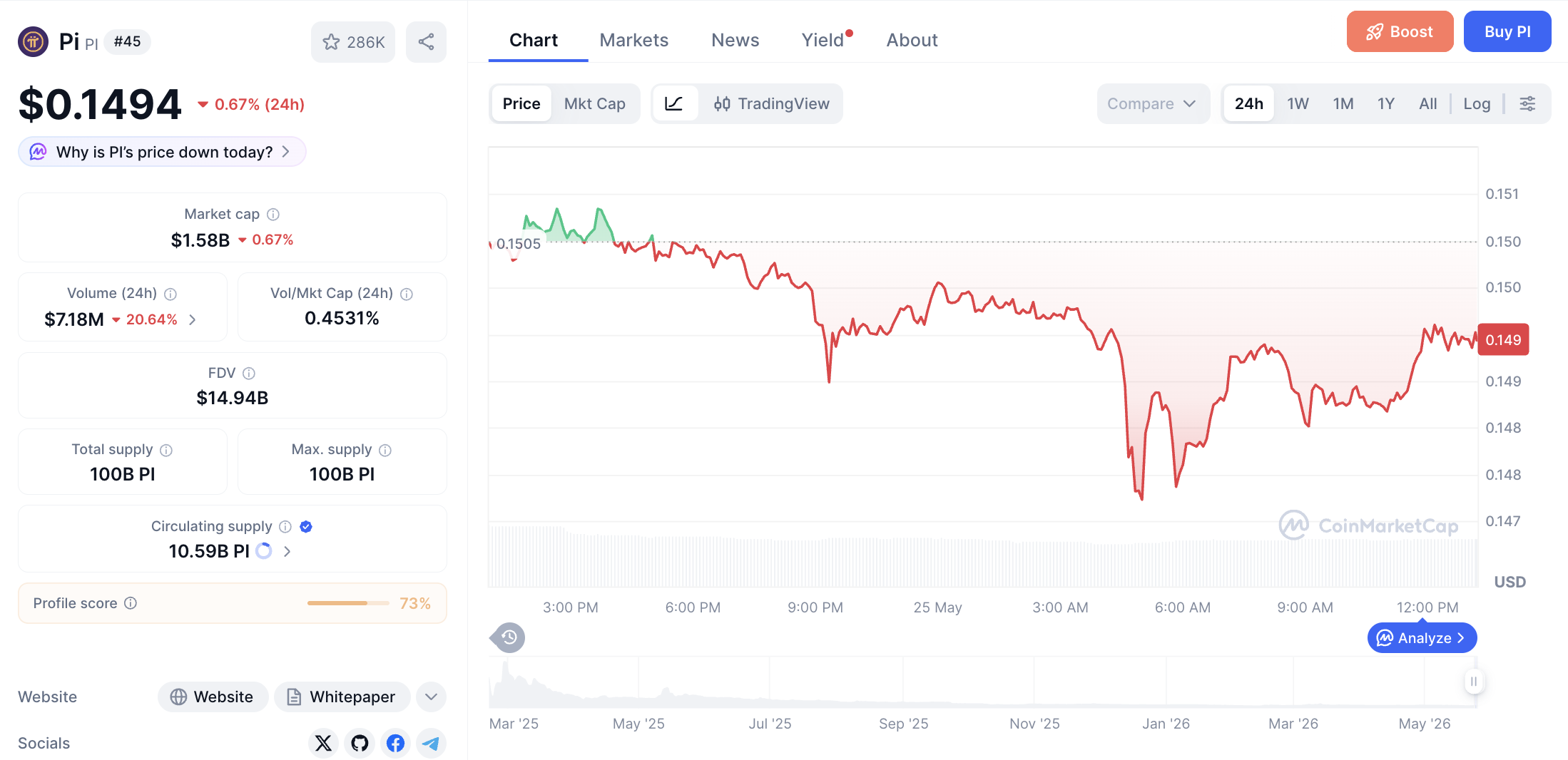Click FDV info icon
Image resolution: width=1568 pixels, height=760 pixels.
[x=249, y=373]
